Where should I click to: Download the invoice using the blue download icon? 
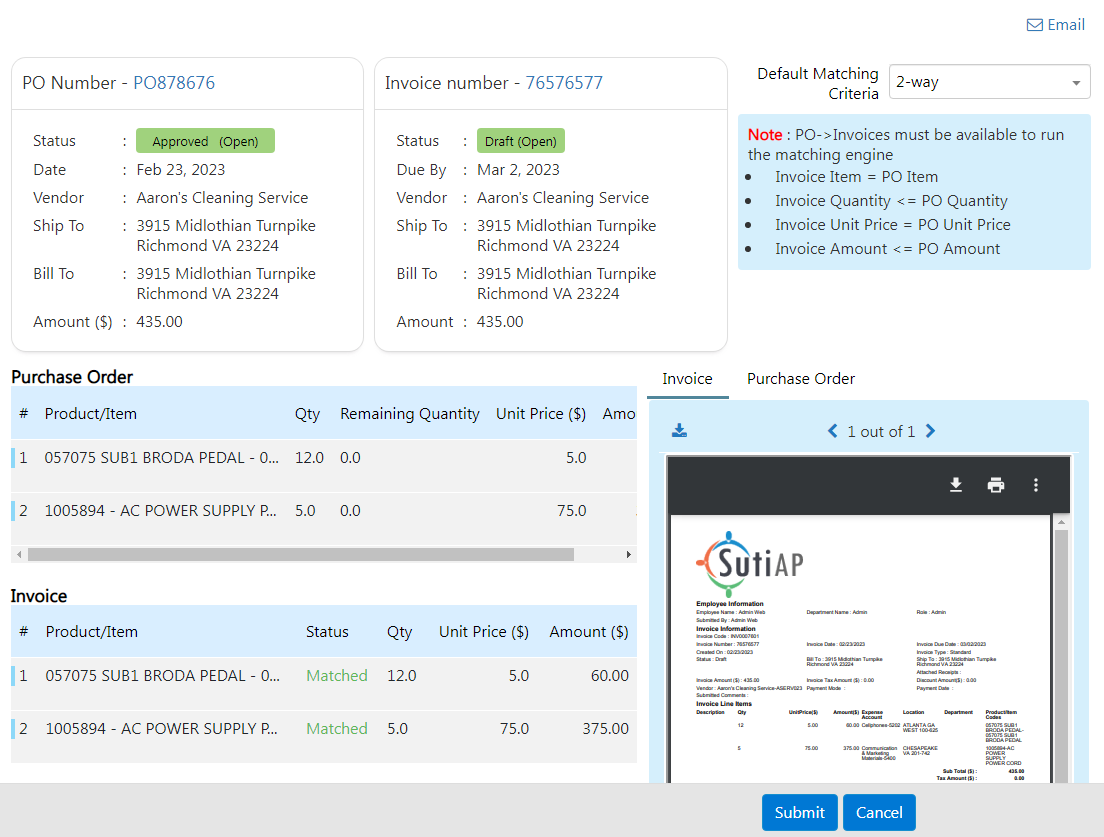(679, 431)
